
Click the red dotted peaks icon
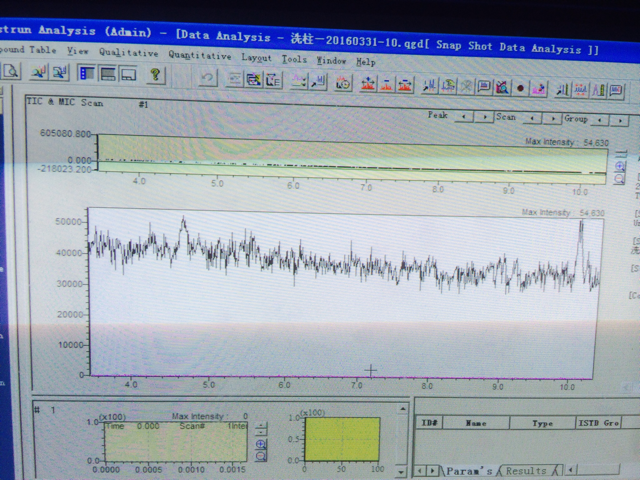pyautogui.click(x=581, y=89)
